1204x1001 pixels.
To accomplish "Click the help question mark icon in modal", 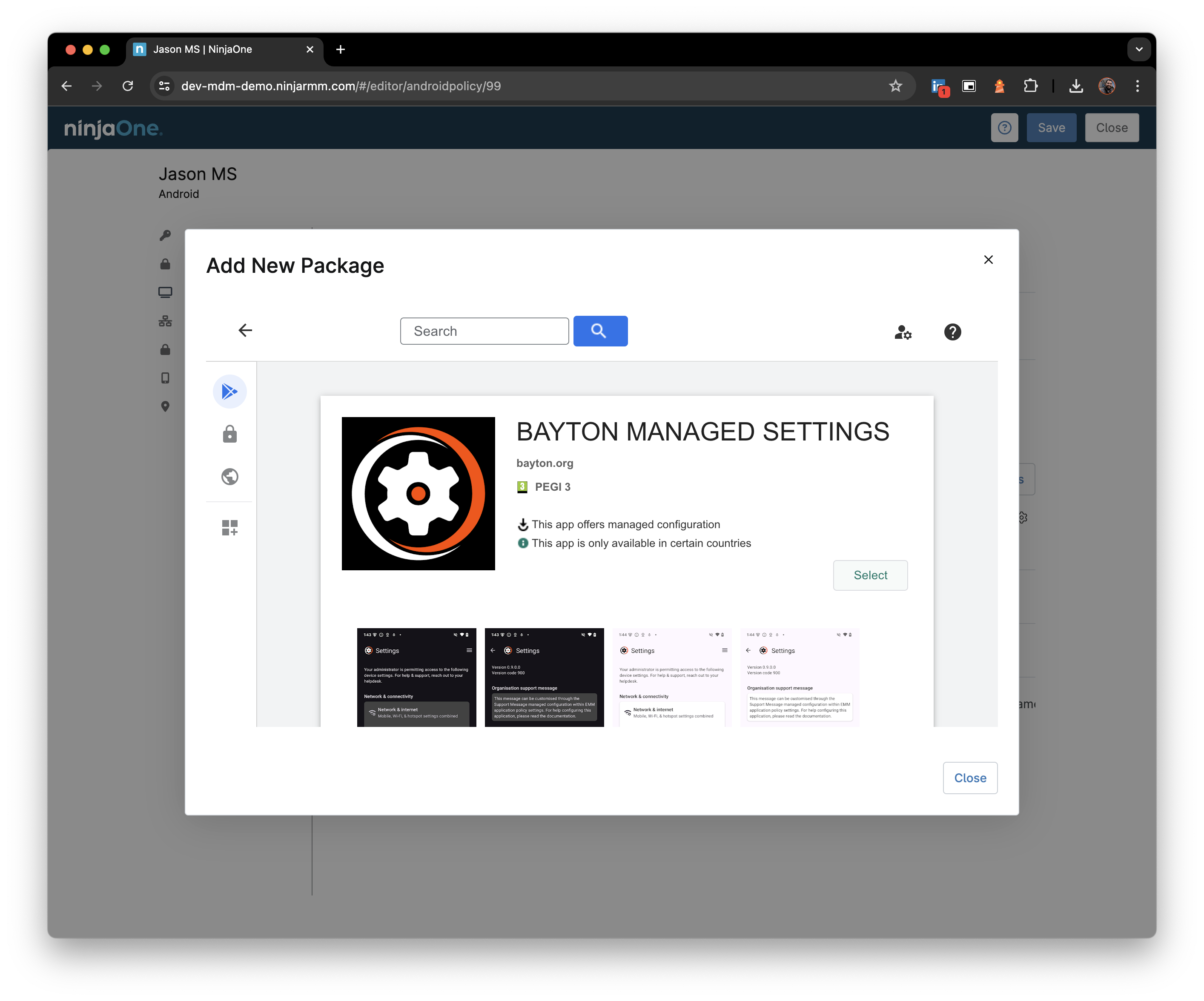I will coord(952,332).
